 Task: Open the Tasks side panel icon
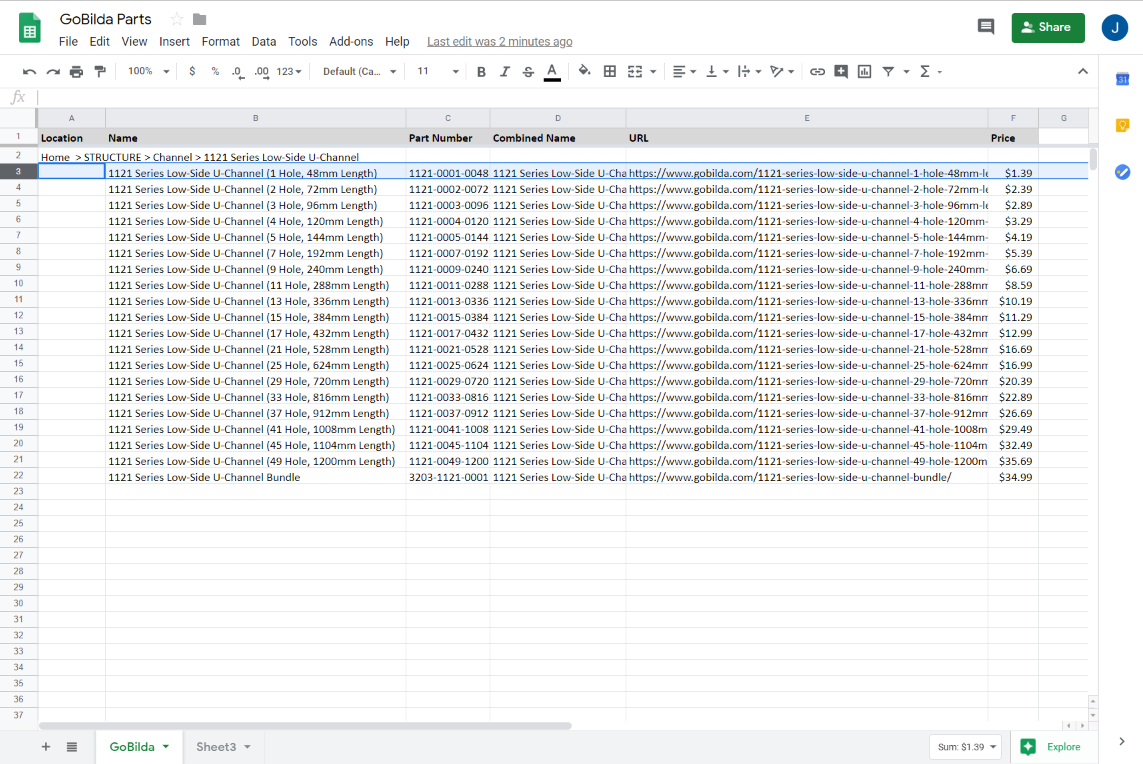click(1123, 172)
